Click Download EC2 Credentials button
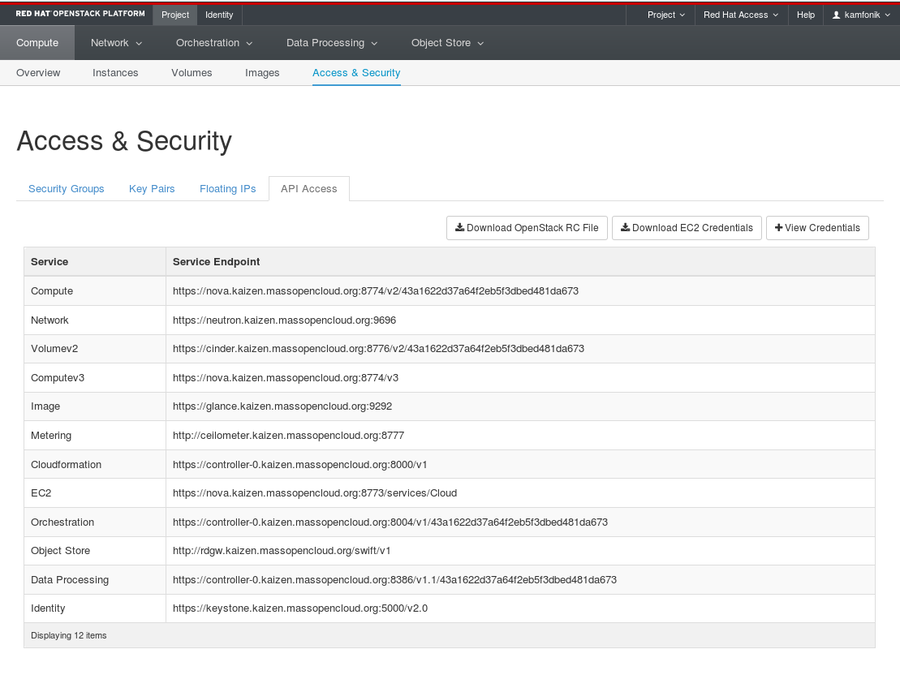This screenshot has width=900, height=675. (687, 228)
